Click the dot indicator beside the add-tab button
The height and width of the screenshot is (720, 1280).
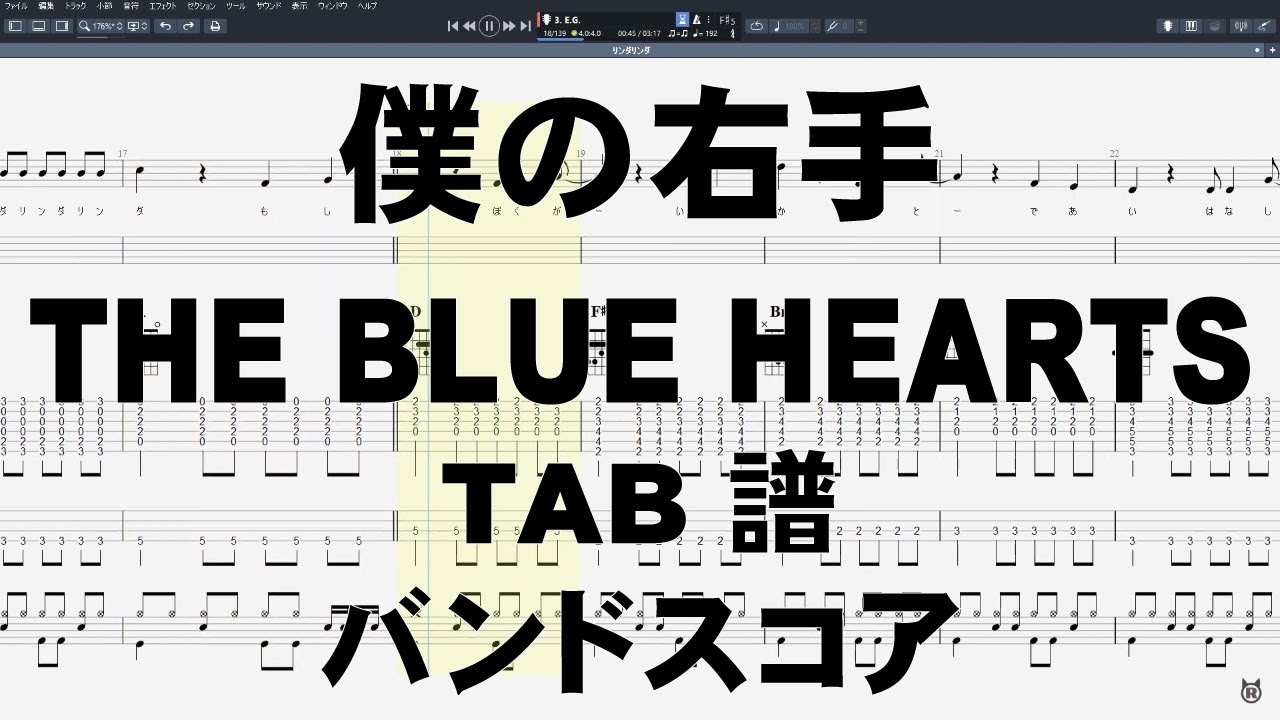[1258, 50]
